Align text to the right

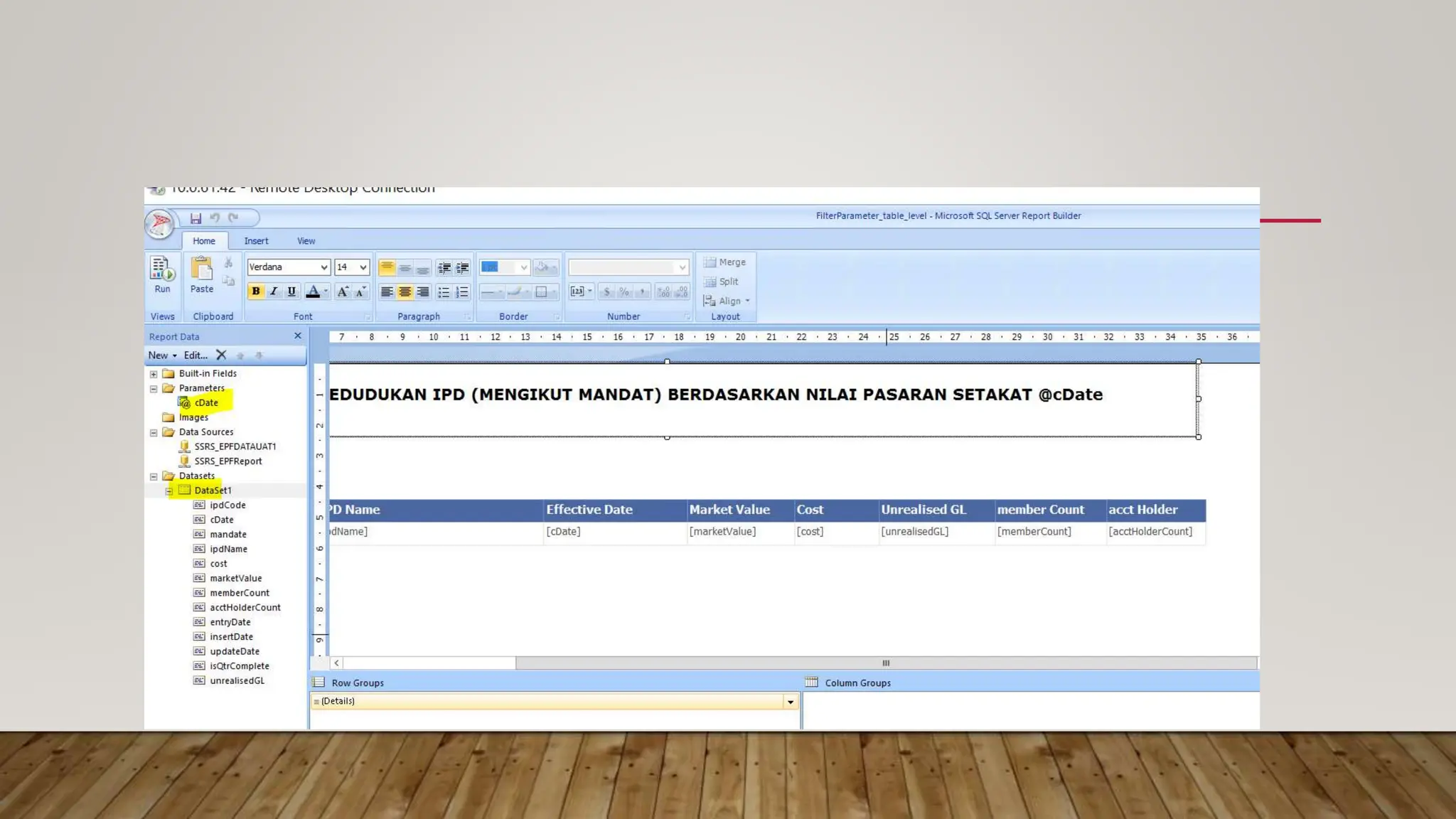coord(423,292)
